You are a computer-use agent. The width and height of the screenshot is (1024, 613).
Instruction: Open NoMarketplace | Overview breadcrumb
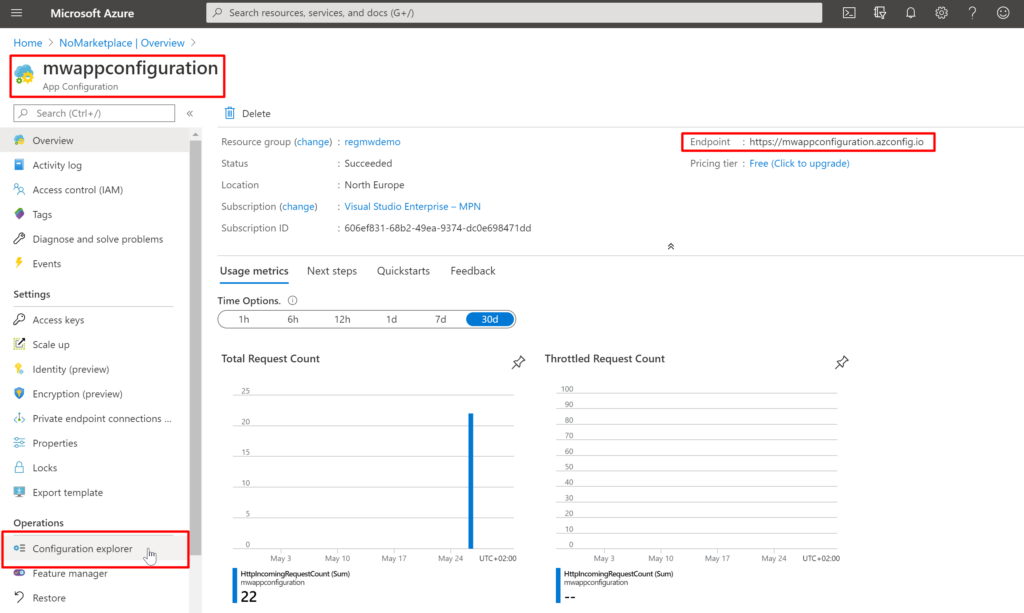click(121, 42)
